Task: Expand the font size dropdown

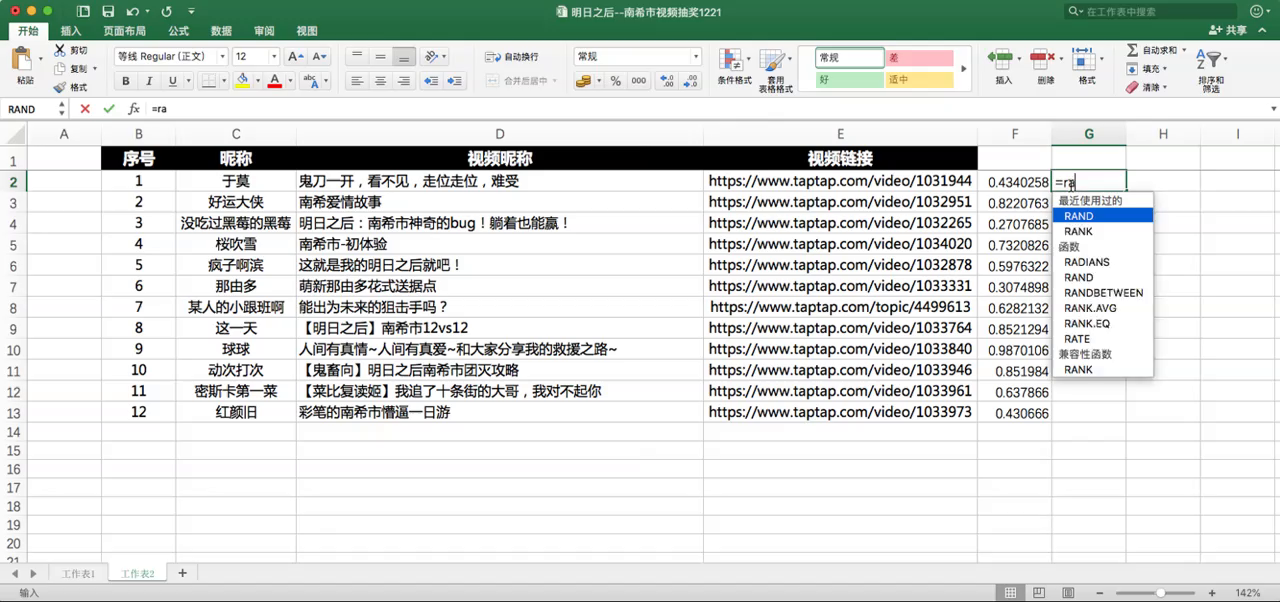Action: point(273,57)
